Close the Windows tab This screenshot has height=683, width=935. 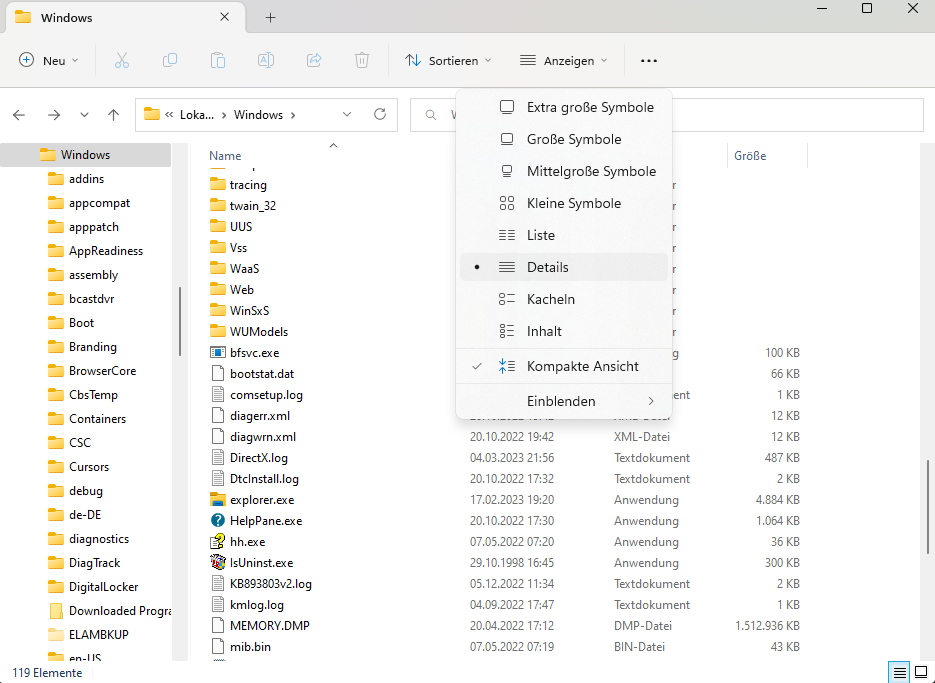tap(225, 17)
